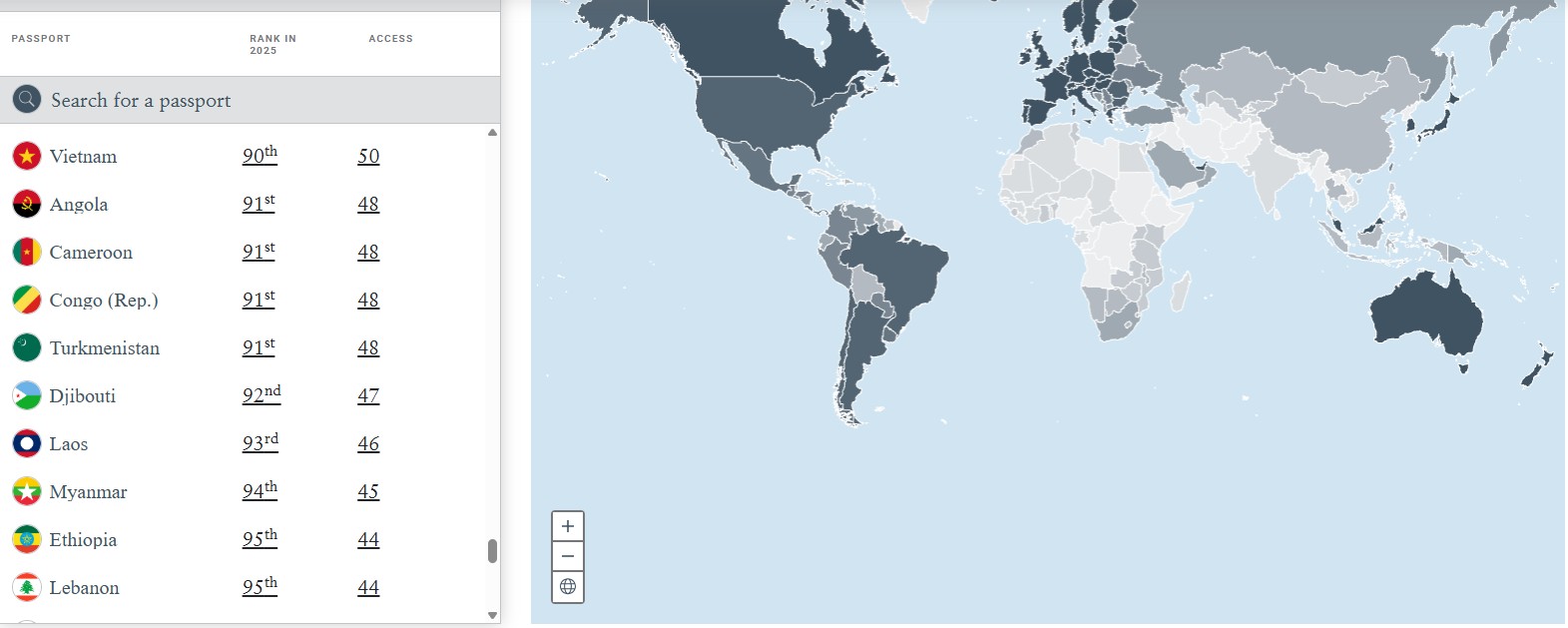1568x628 pixels.
Task: Click the Cameroon flag icon
Action: click(27, 253)
